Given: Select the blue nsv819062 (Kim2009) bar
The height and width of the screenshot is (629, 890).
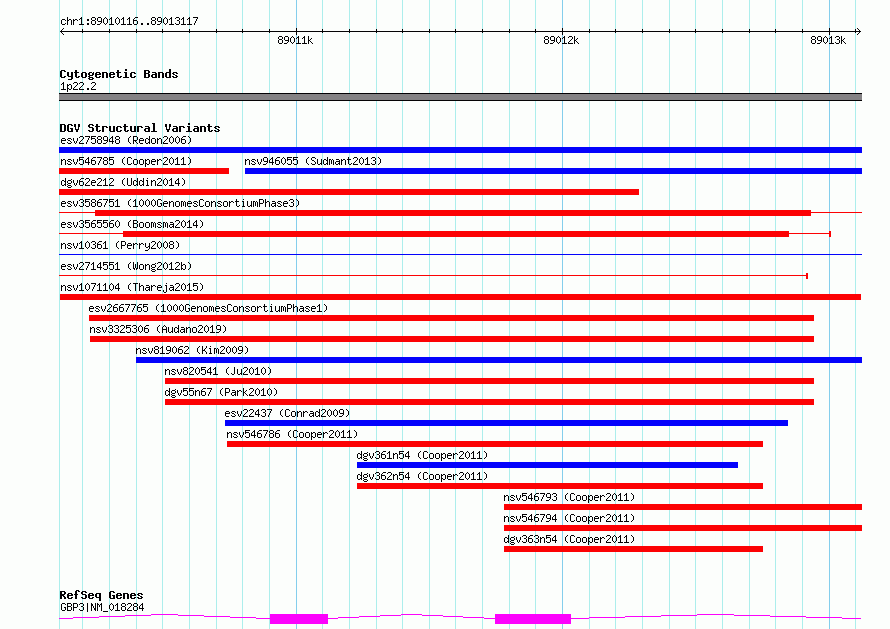Looking at the screenshot, I should point(499,360).
